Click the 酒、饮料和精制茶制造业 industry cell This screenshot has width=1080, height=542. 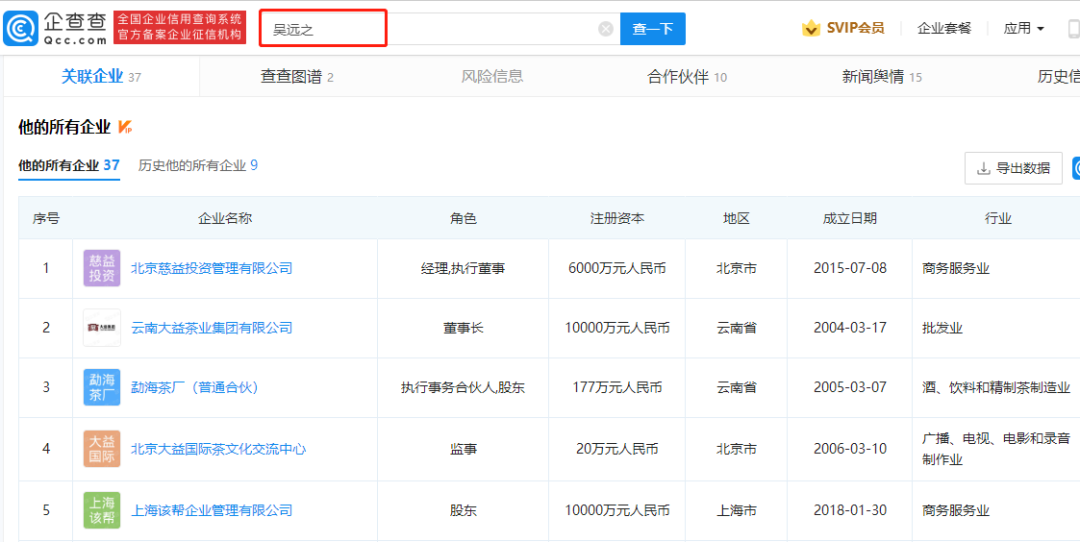coord(996,388)
